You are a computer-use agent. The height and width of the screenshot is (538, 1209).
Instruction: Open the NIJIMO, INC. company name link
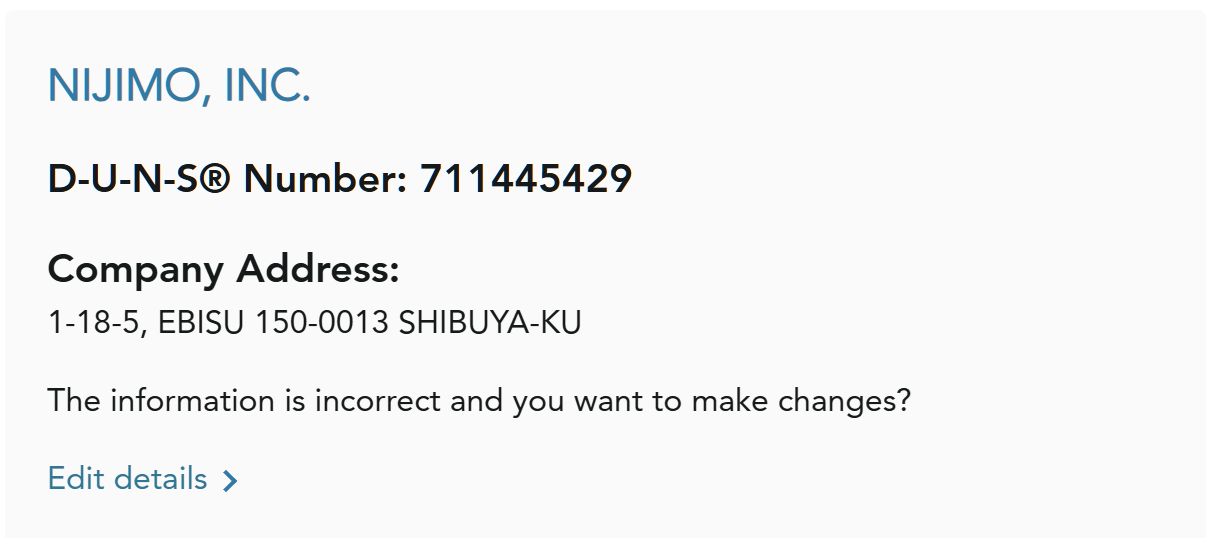pyautogui.click(x=179, y=88)
